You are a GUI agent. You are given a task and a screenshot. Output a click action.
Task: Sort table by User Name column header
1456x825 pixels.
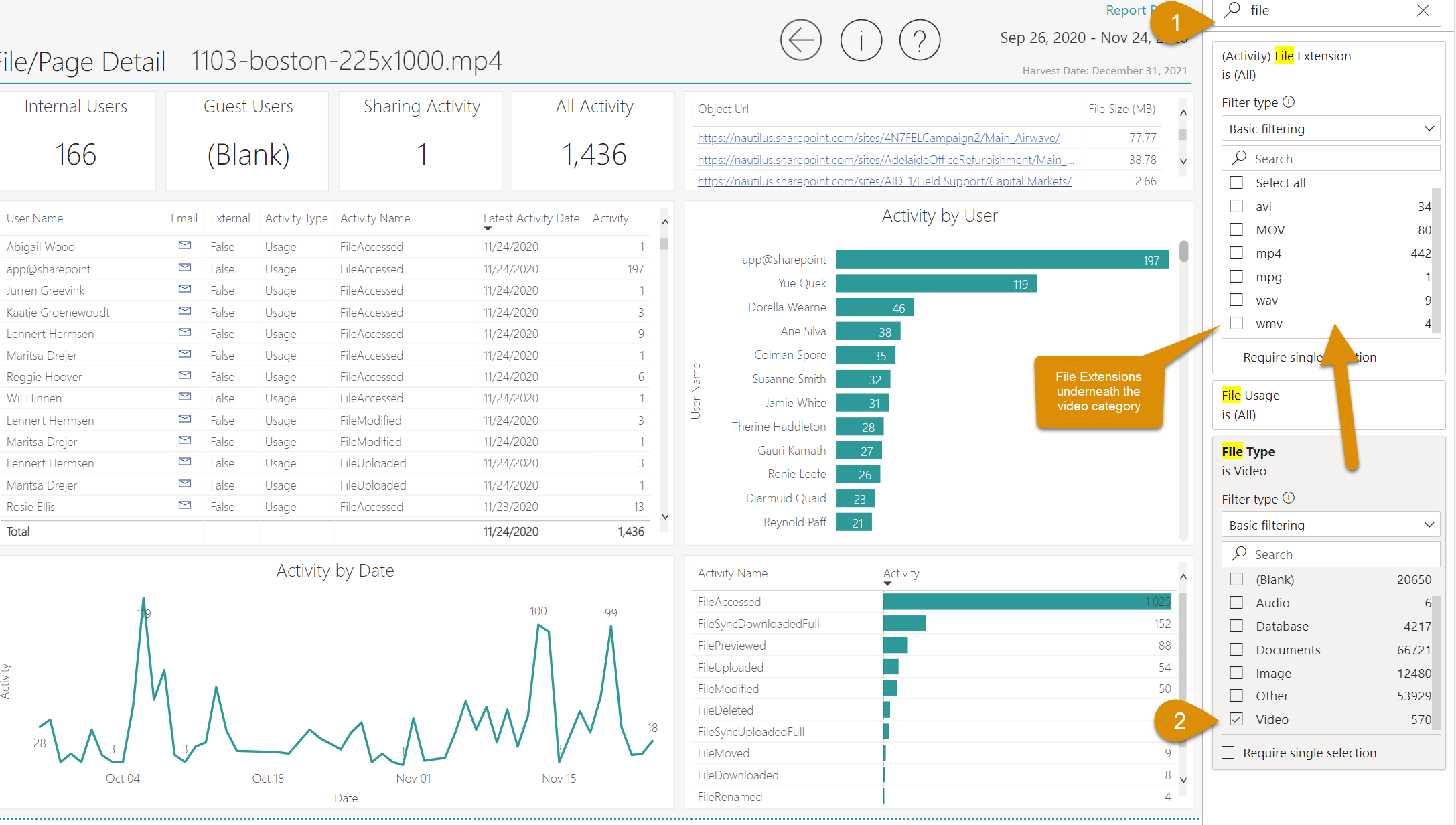tap(35, 218)
